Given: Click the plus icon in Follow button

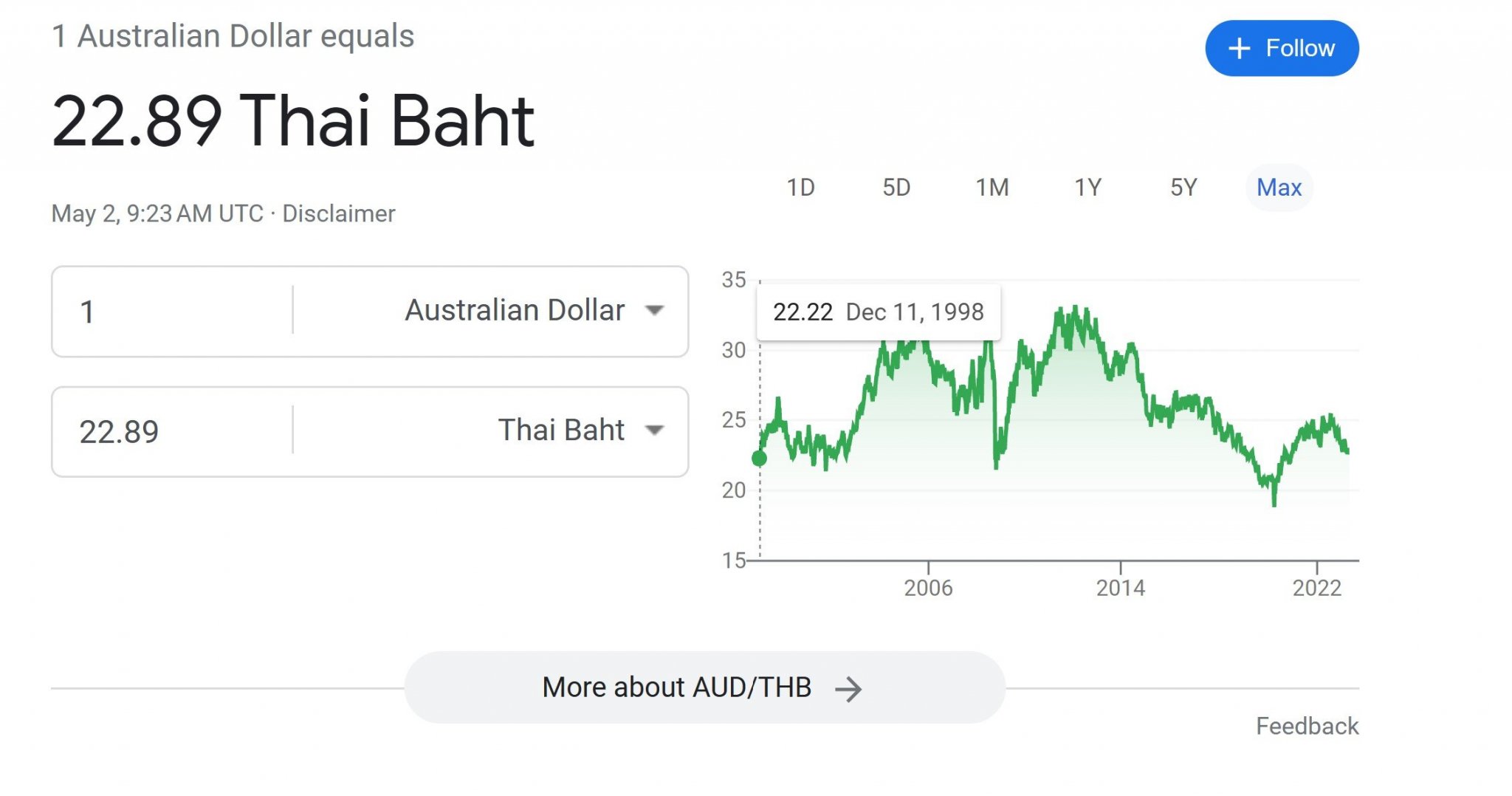Looking at the screenshot, I should (1239, 49).
